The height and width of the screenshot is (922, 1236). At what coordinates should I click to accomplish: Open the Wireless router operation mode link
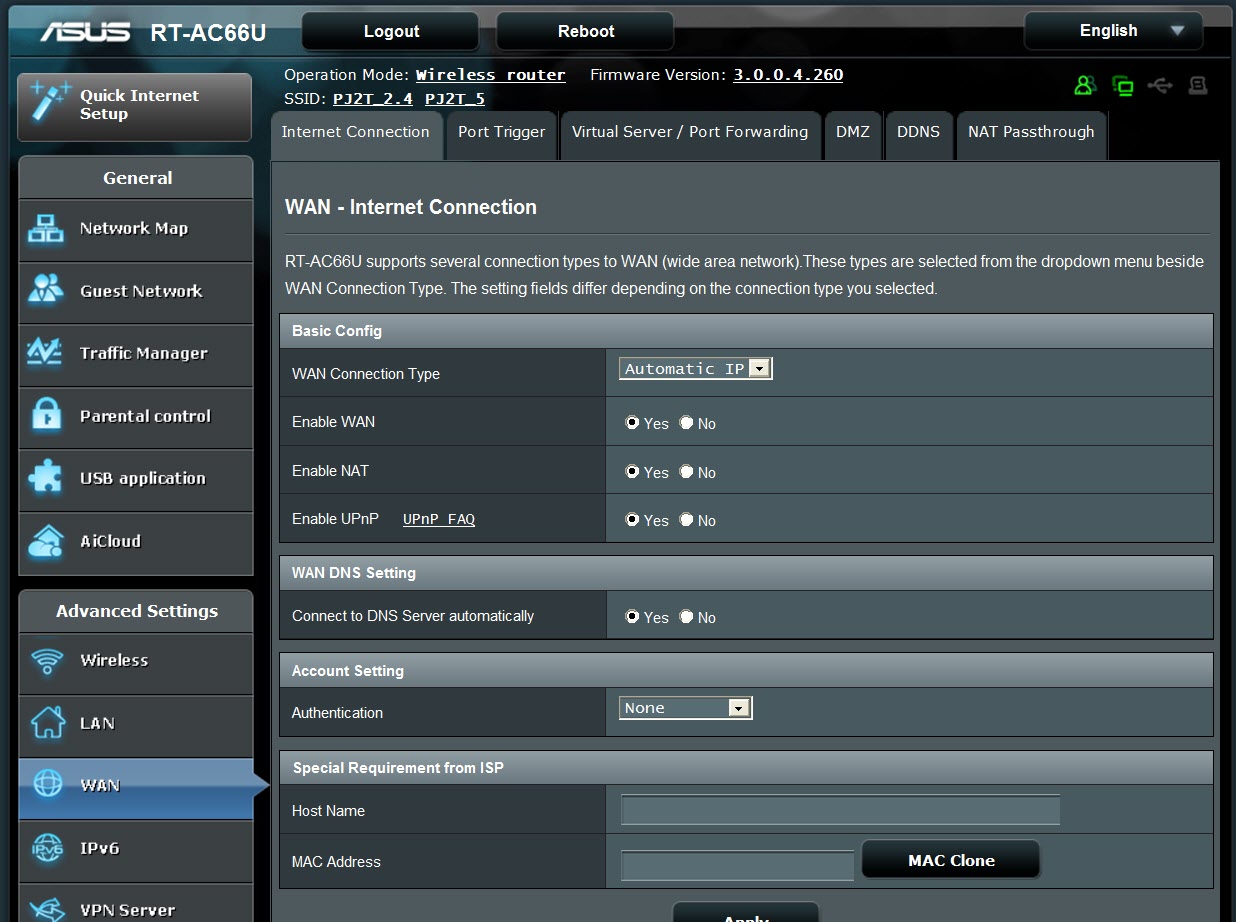[x=491, y=75]
